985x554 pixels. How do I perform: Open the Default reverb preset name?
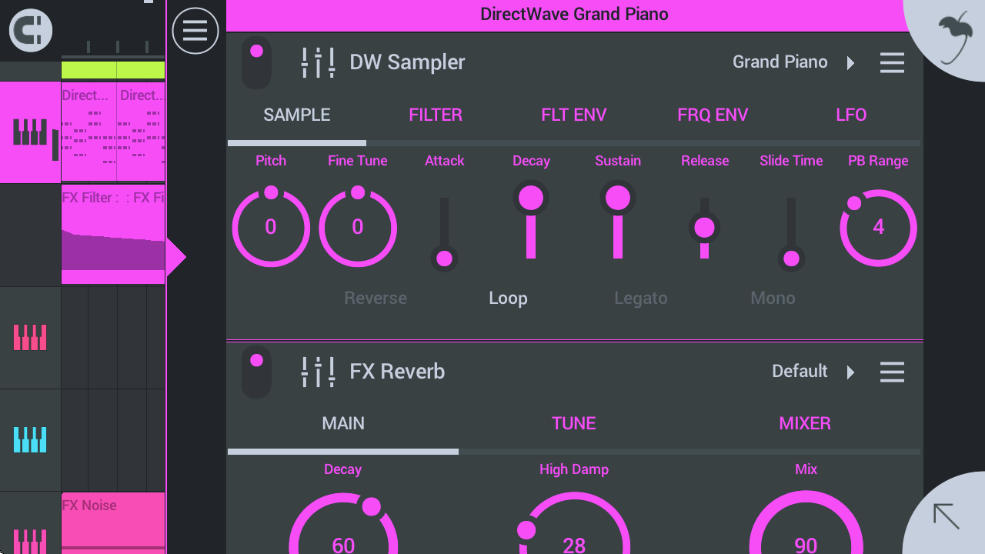coord(799,371)
